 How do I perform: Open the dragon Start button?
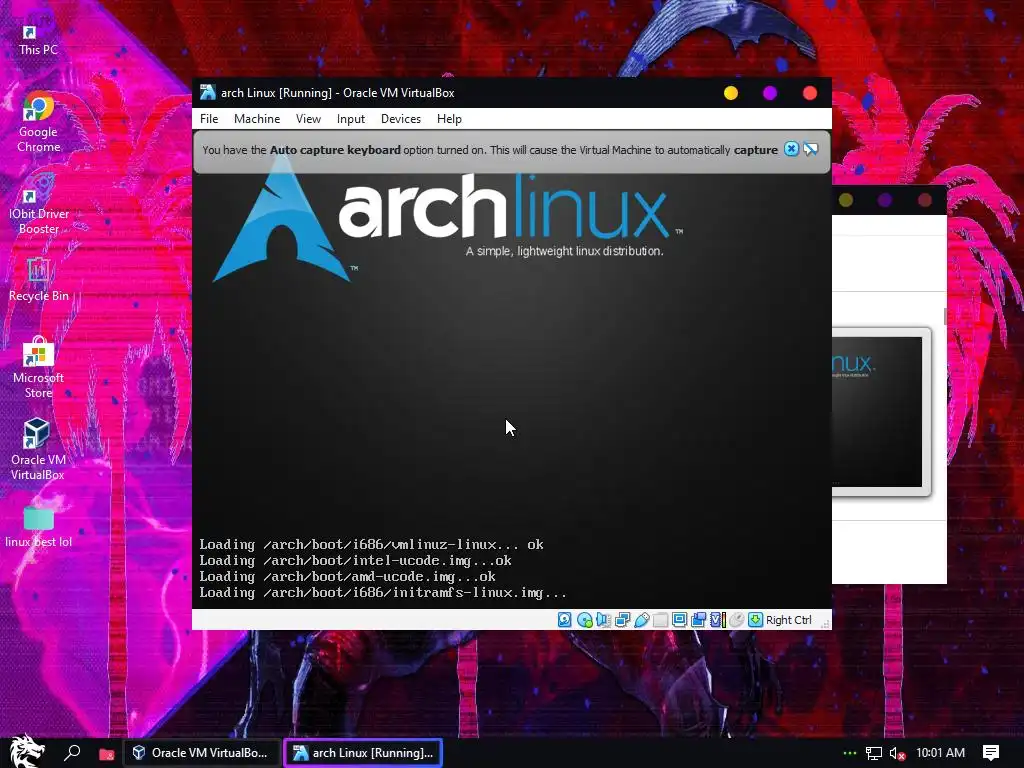click(26, 752)
